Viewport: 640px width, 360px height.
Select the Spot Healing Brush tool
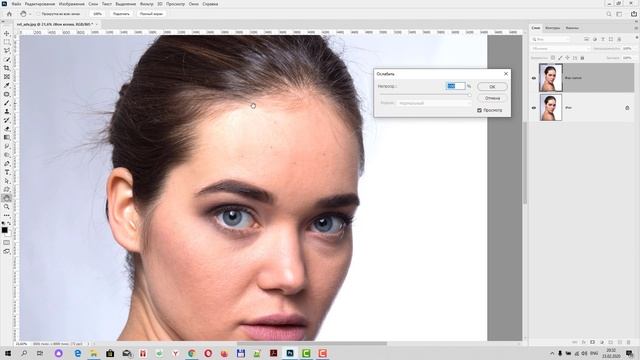[7, 94]
